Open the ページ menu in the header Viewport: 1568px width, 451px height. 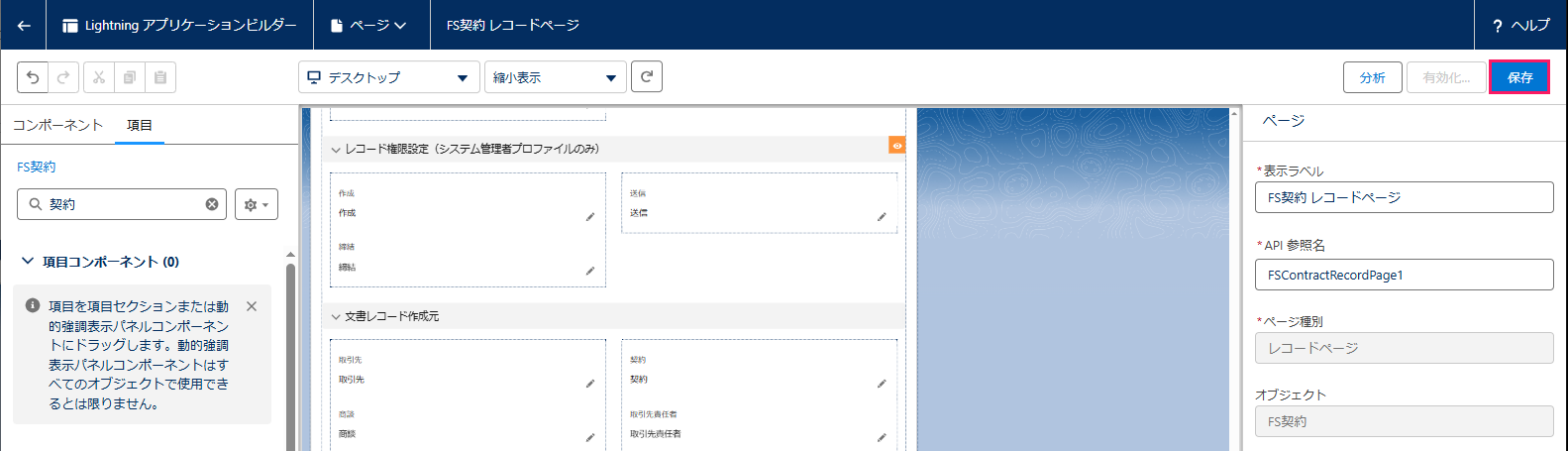(368, 26)
